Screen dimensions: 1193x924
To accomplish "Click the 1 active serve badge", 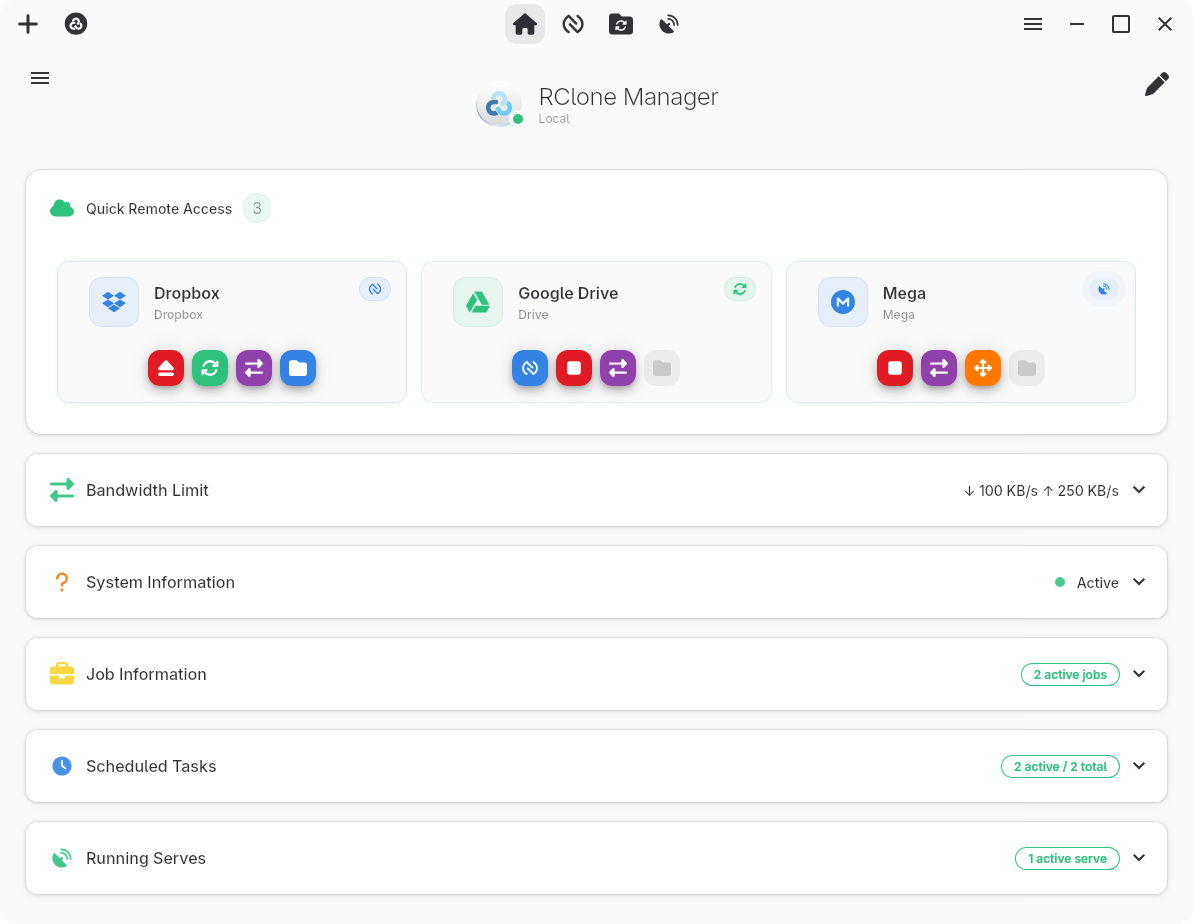I will 1067,858.
